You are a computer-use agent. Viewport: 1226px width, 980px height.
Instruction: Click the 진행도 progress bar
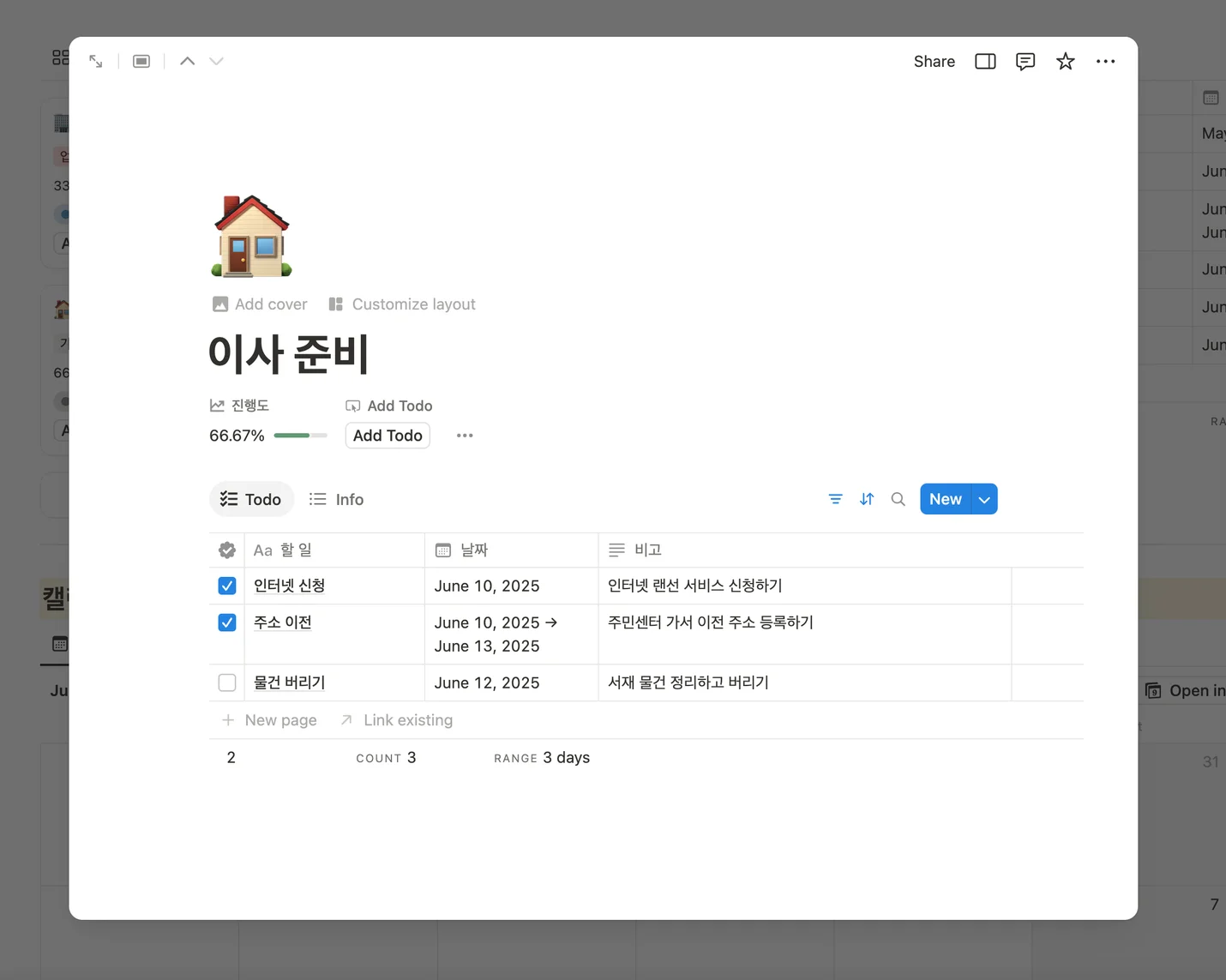point(300,435)
